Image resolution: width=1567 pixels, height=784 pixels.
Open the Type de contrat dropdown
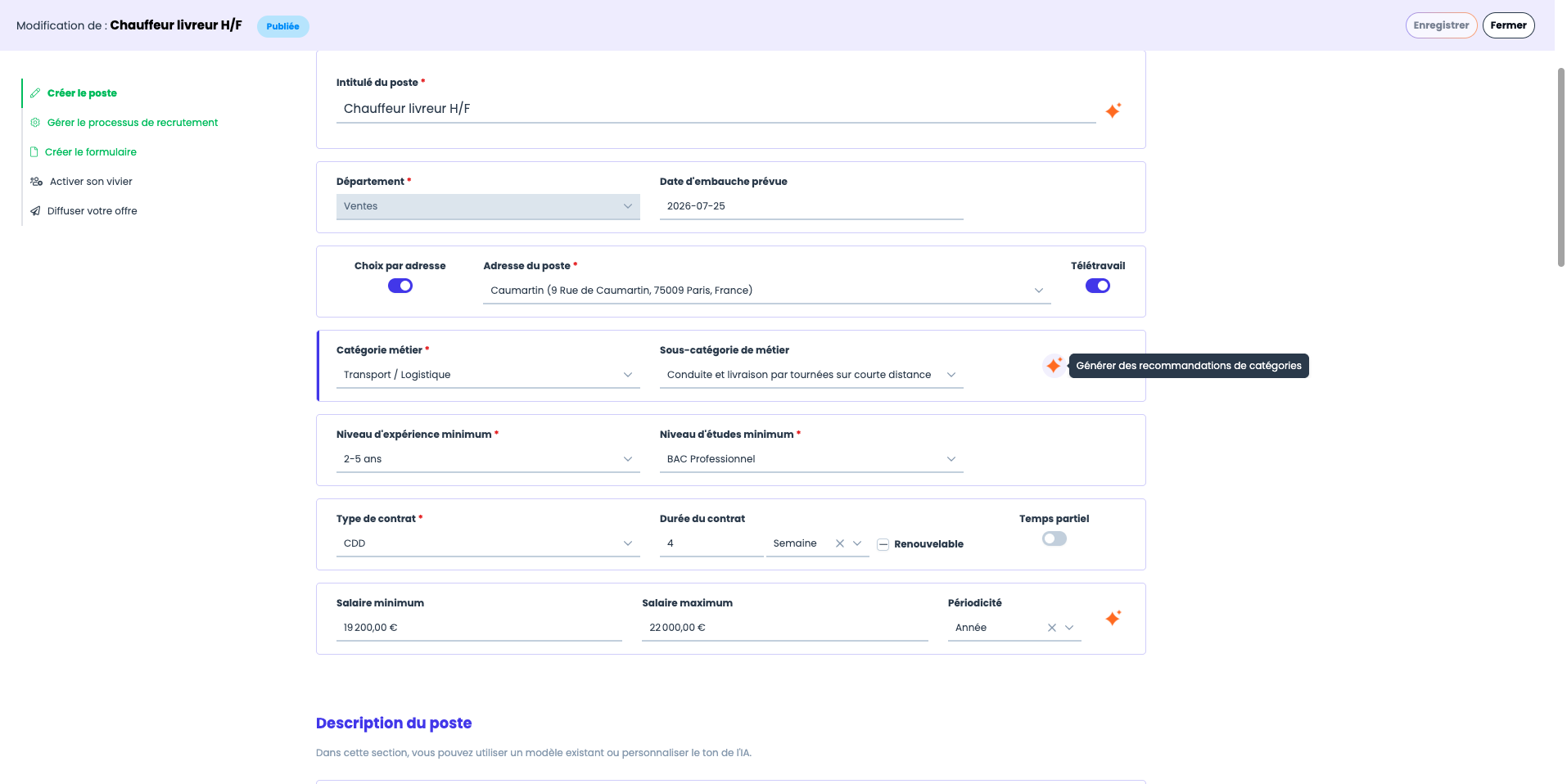488,543
